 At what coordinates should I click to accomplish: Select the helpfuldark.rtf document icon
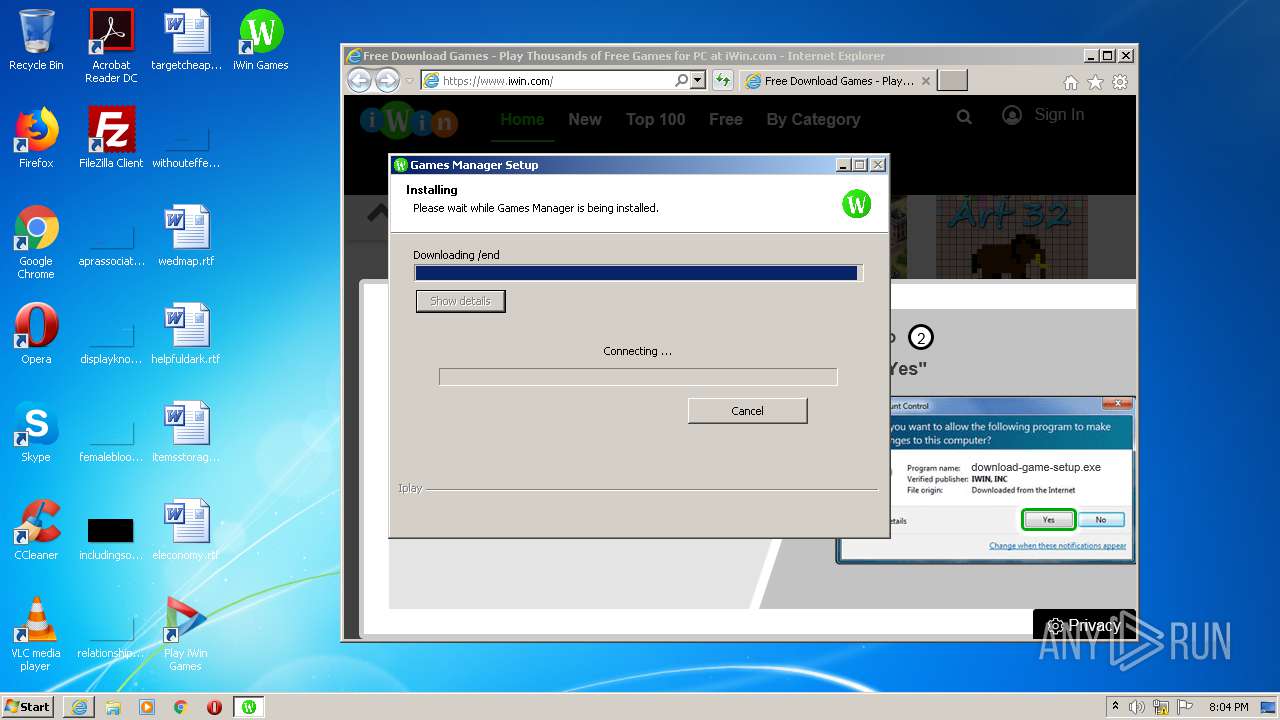186,334
